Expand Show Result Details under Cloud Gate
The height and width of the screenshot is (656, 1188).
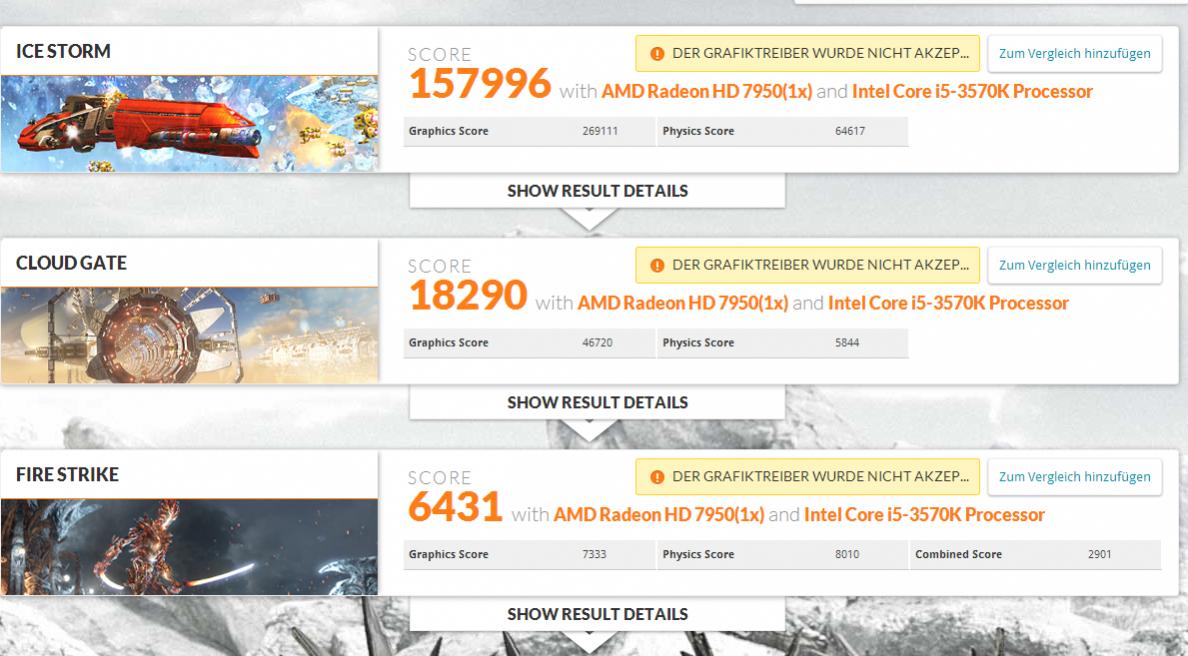(x=597, y=402)
